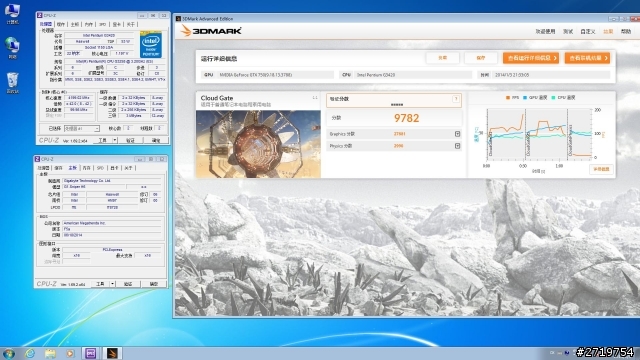This screenshot has height=360, width=640.
Task: Click the 9782 score value
Action: [x=406, y=118]
